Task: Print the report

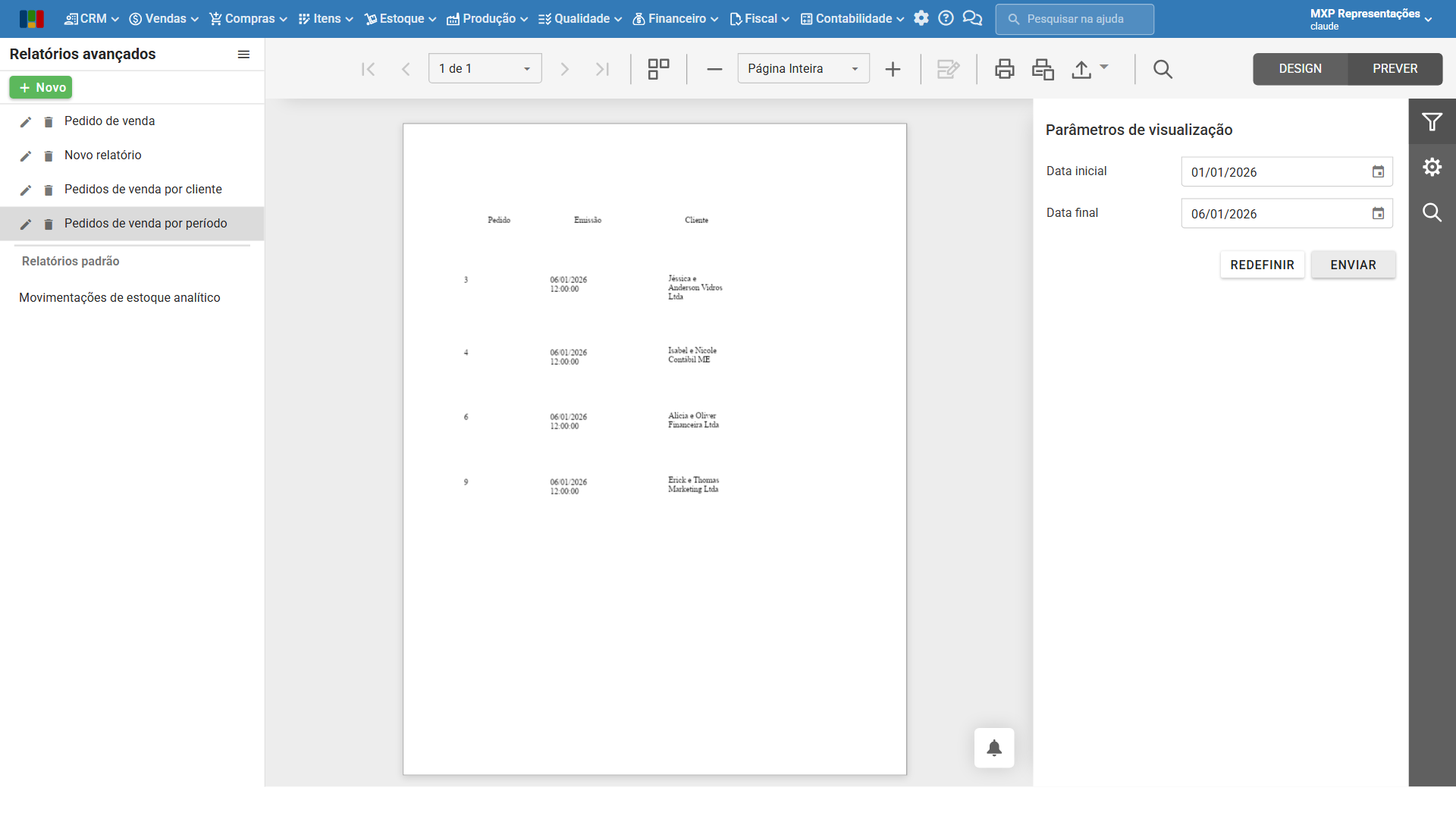Action: 1005,69
